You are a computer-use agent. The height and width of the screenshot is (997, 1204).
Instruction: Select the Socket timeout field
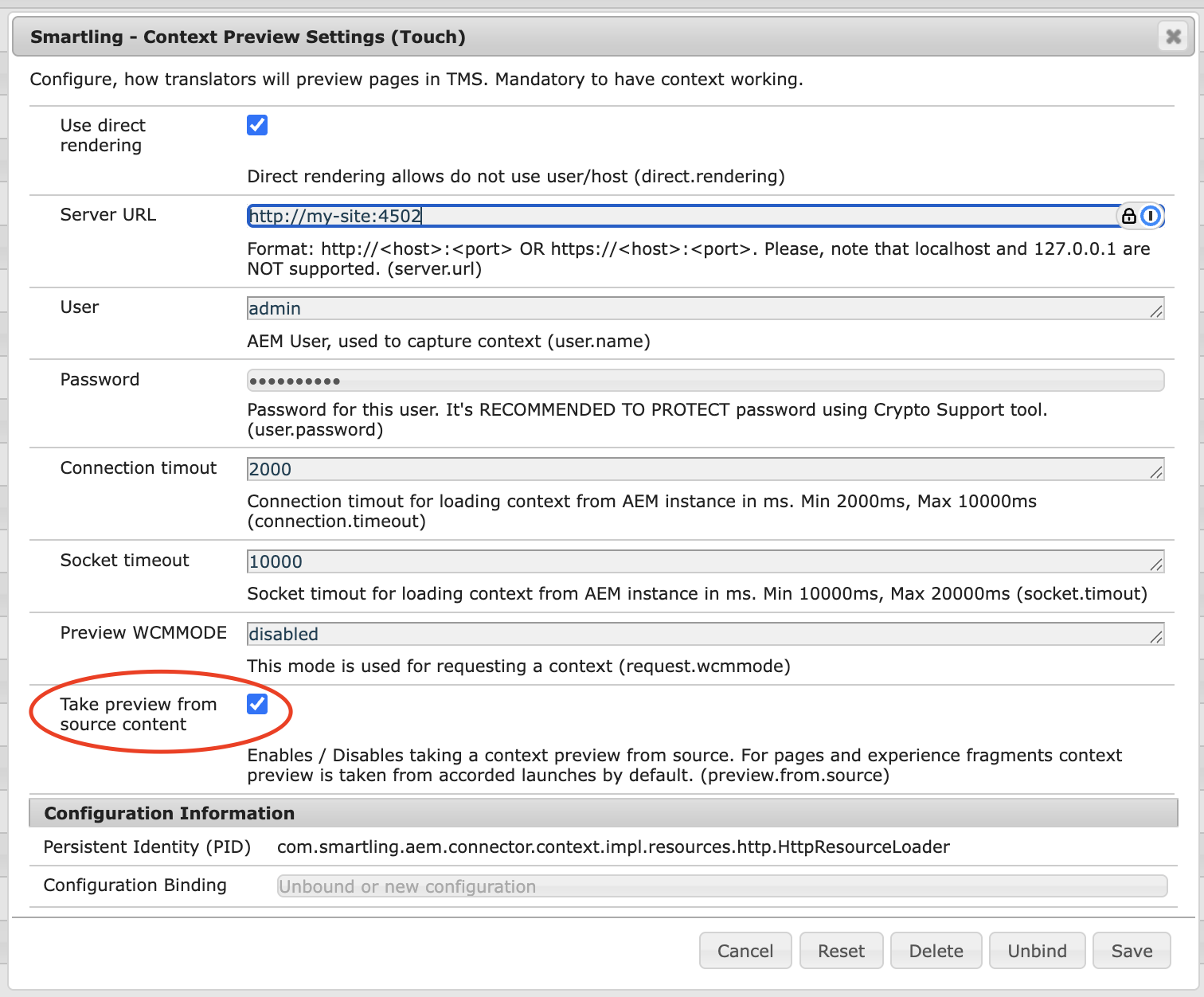[x=637, y=561]
